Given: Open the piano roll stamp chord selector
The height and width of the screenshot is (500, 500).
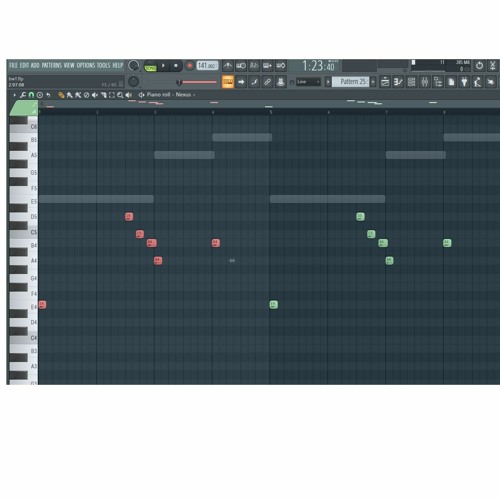Looking at the screenshot, I should 40,95.
